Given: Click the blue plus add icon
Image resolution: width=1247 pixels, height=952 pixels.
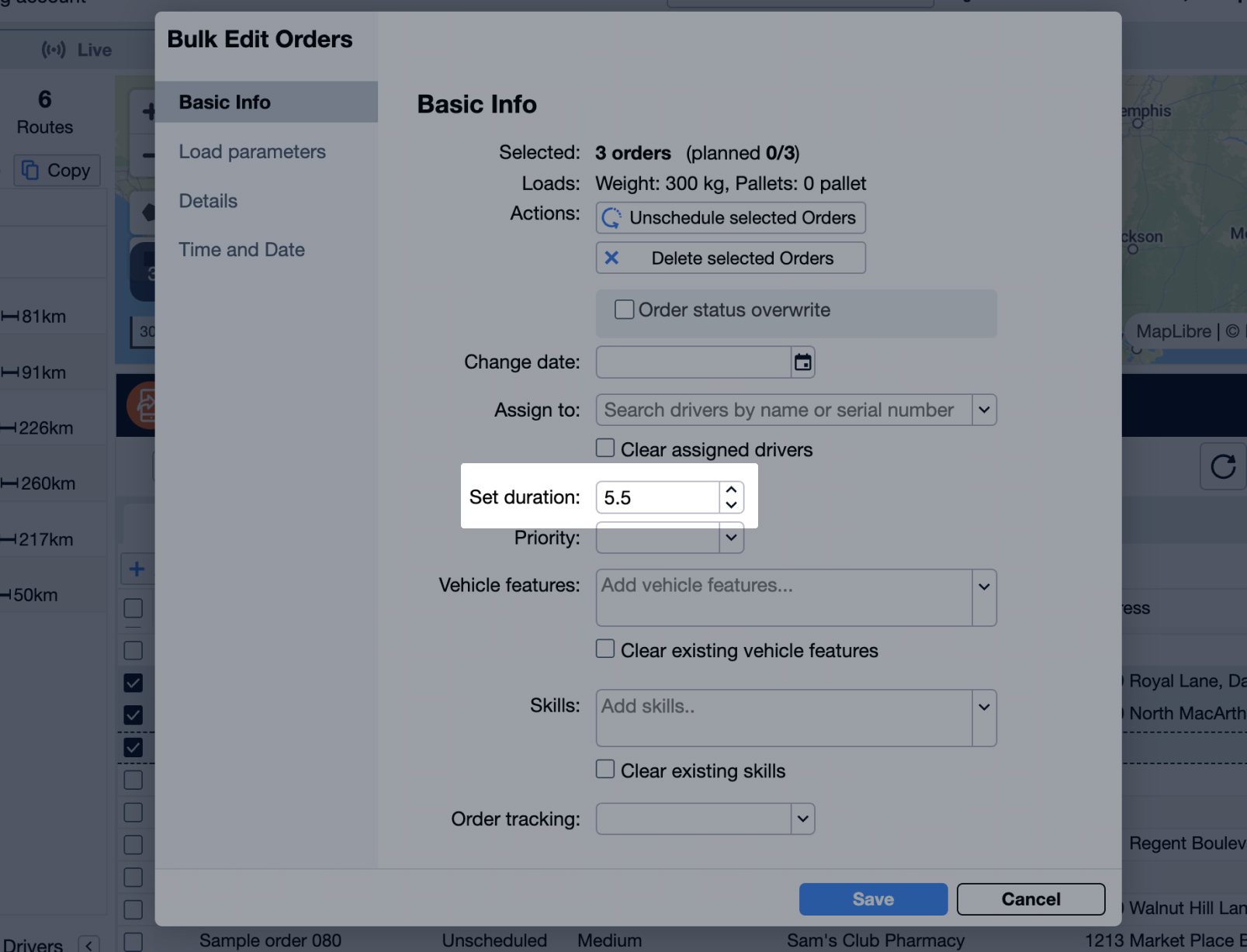Looking at the screenshot, I should (x=137, y=569).
